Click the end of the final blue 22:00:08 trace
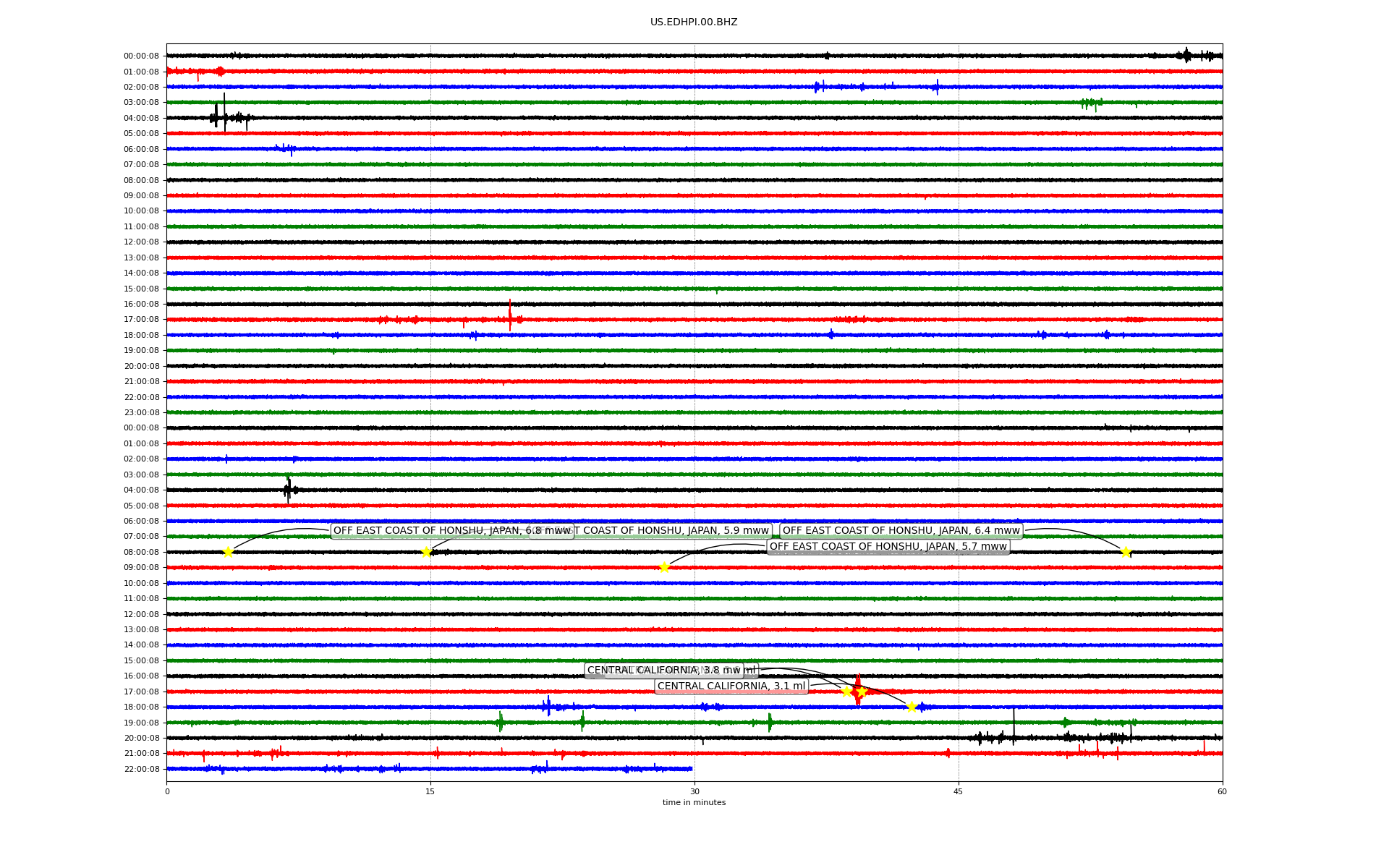The image size is (1389, 868). [x=691, y=769]
